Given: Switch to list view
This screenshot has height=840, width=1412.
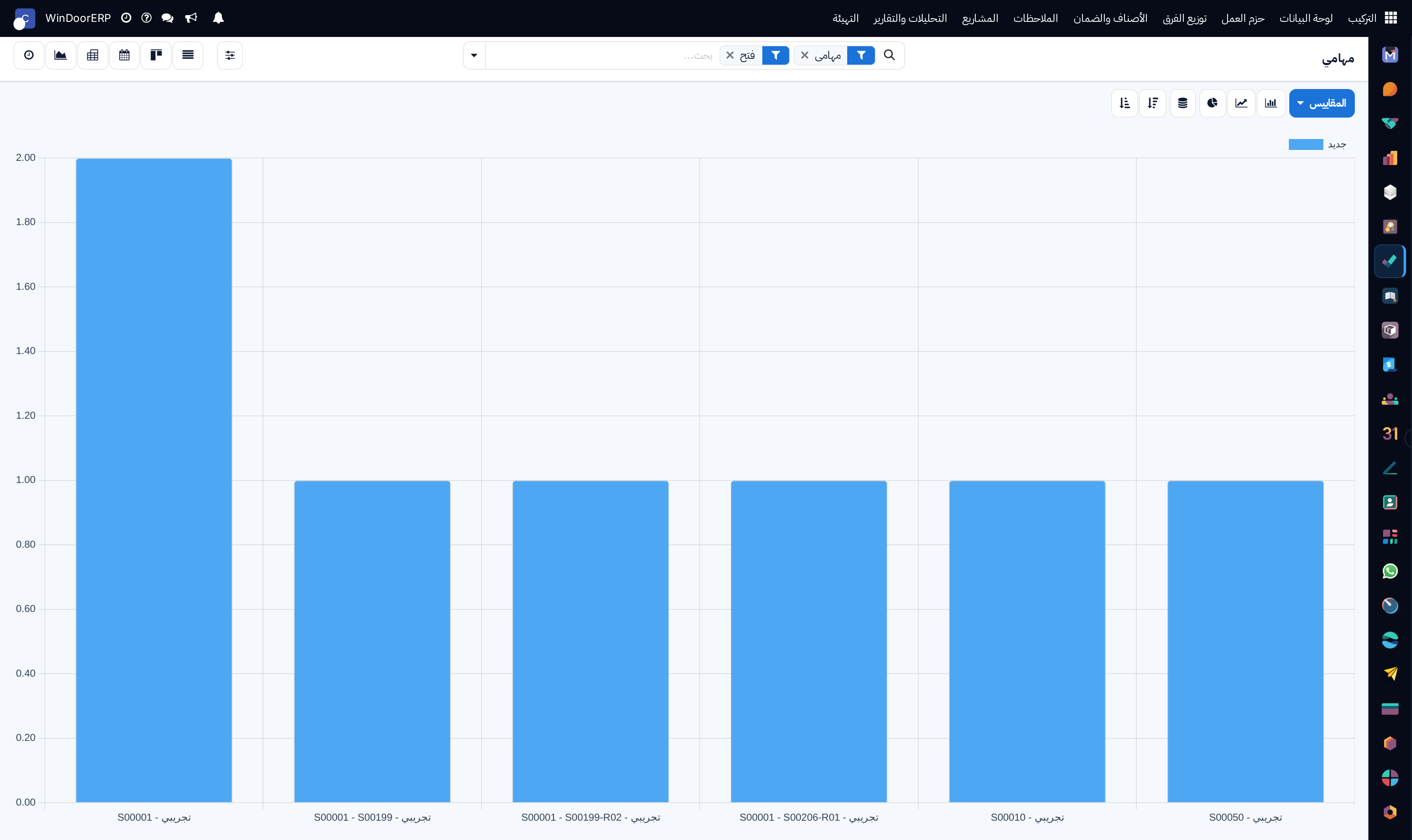Looking at the screenshot, I should [x=187, y=55].
